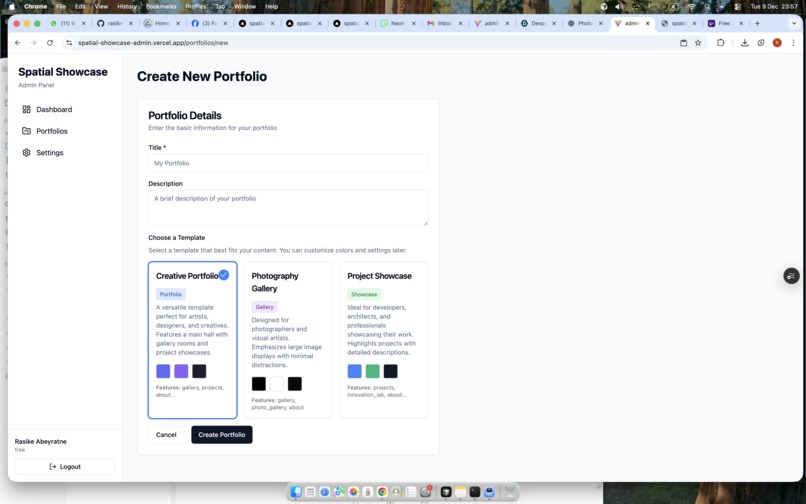Viewport: 806px width, 504px height.
Task: Switch to the Gmail Inbox tab
Action: [445, 23]
